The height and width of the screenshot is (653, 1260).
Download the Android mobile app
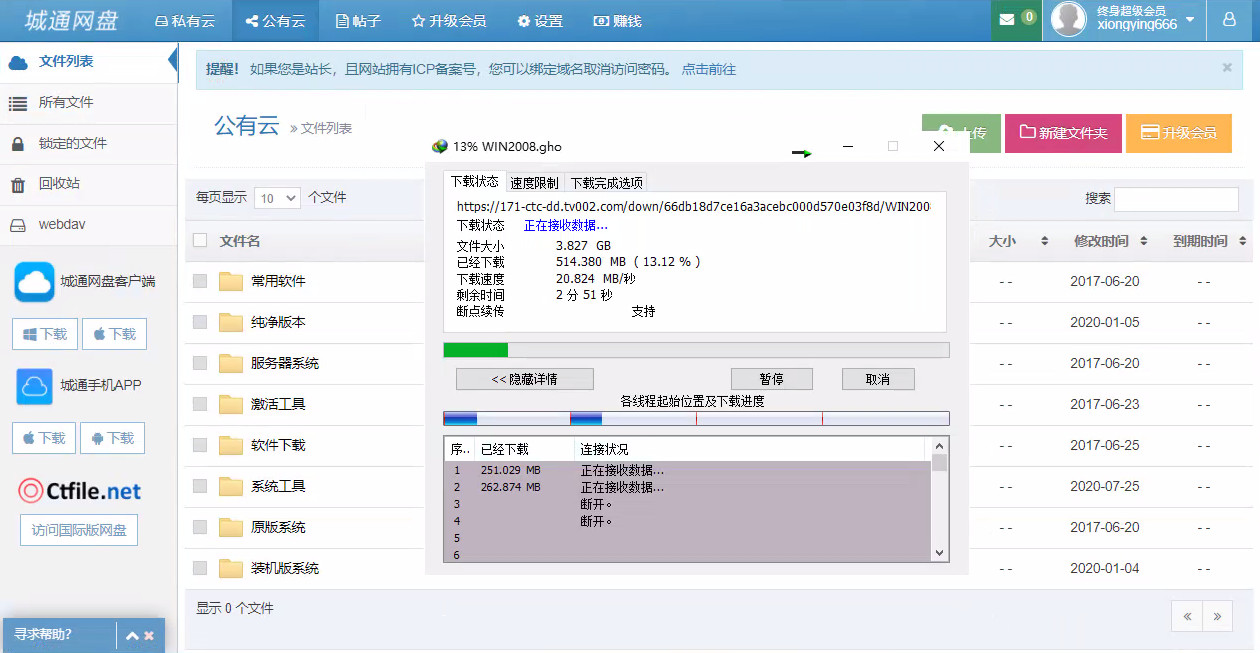(x=112, y=438)
